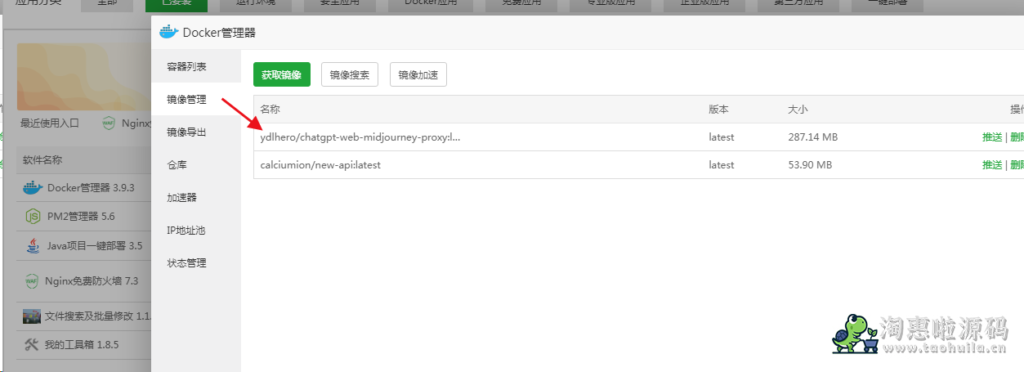
Task: Click the PM2管理器 JS icon
Action: (x=32, y=215)
